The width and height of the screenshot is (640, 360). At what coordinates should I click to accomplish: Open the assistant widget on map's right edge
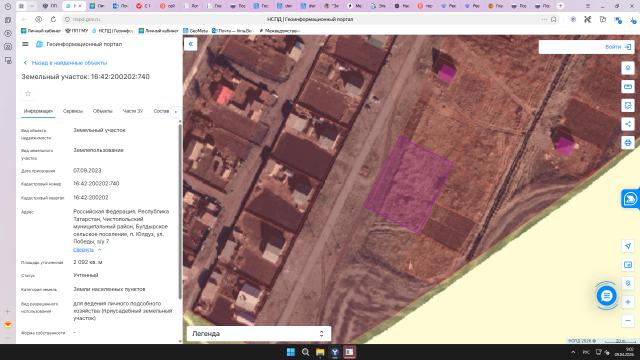pyautogui.click(x=631, y=199)
